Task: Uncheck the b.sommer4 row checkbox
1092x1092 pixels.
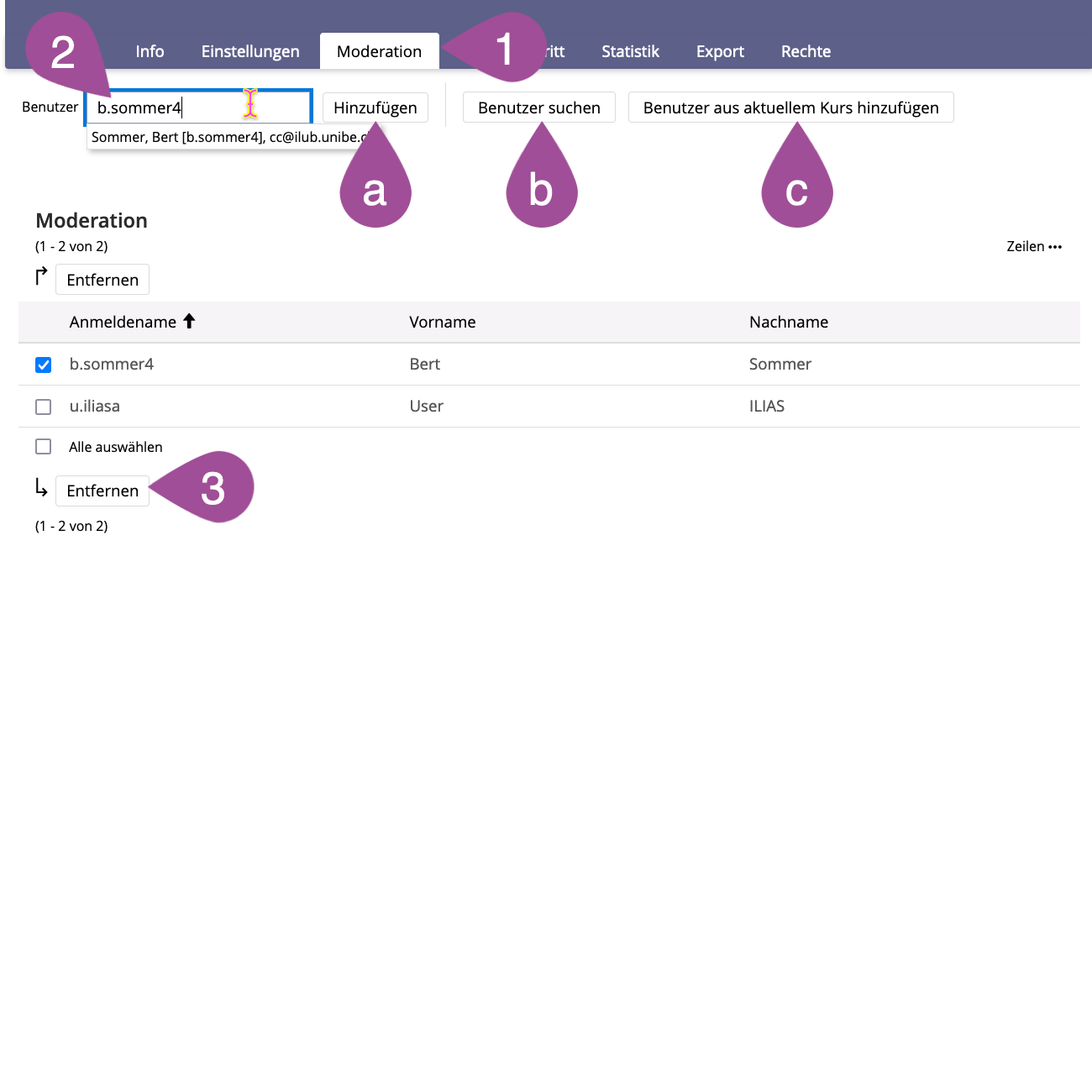Action: (44, 365)
